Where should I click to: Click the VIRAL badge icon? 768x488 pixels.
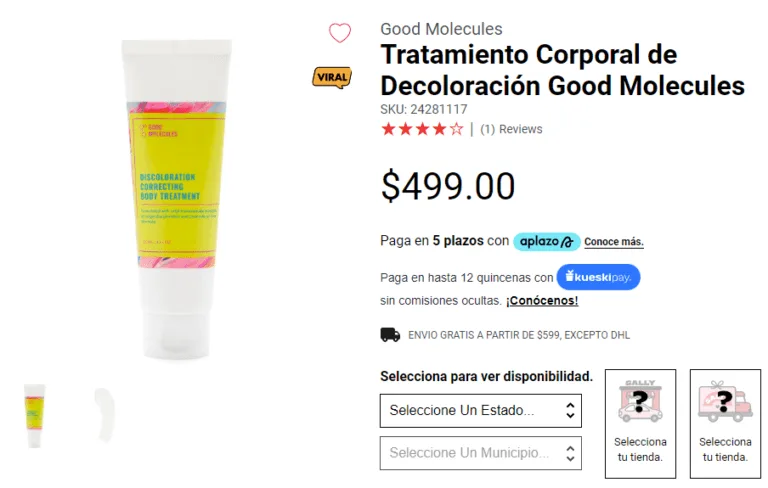[x=332, y=77]
